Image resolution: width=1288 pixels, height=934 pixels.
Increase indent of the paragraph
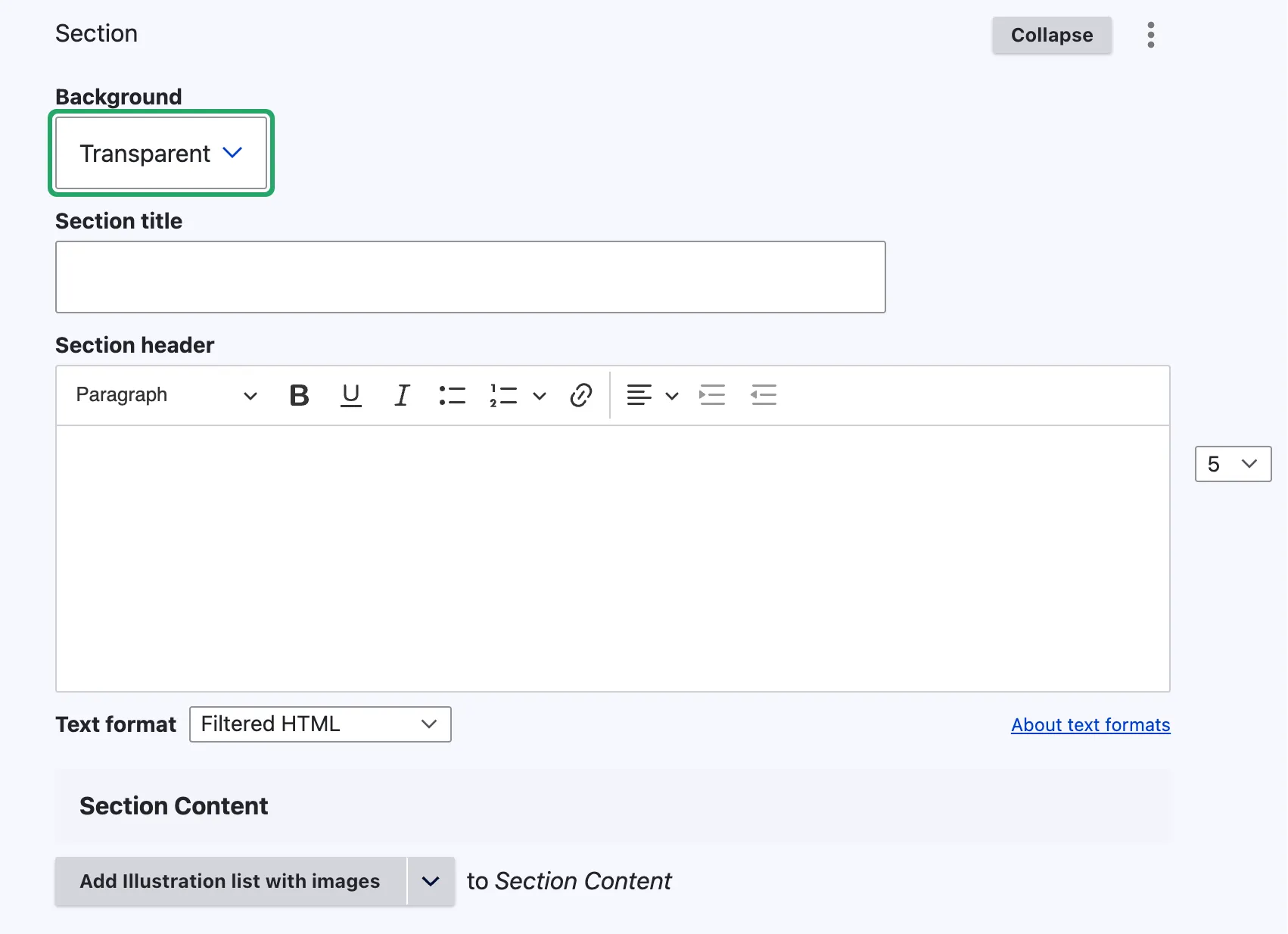tap(712, 395)
